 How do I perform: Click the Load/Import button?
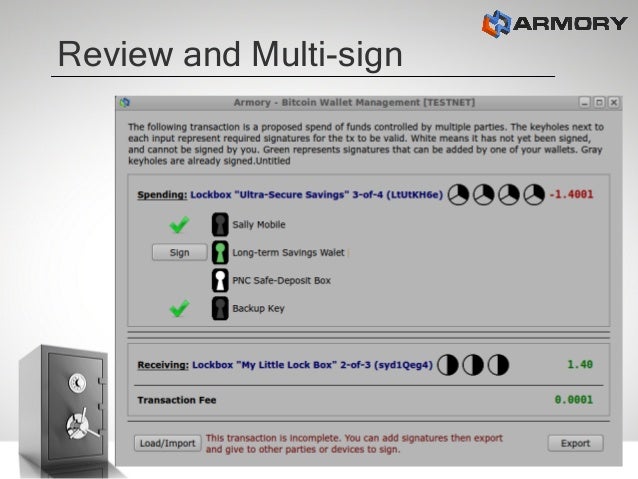168,443
